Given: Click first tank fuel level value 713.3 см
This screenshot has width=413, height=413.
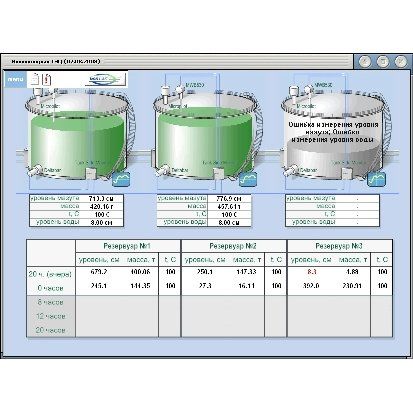Looking at the screenshot, I should pos(101,198).
